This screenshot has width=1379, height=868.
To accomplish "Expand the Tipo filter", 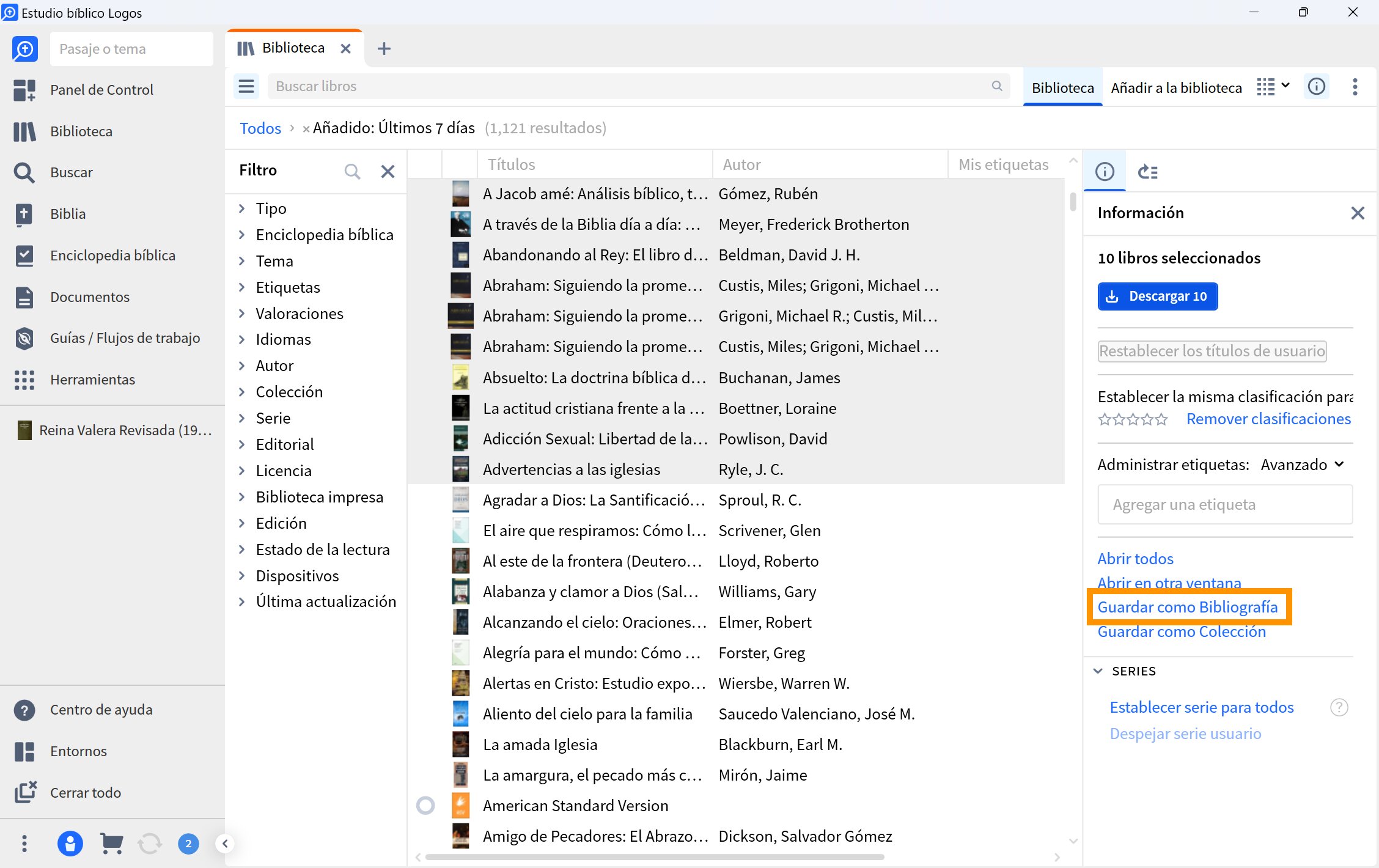I will [x=242, y=208].
